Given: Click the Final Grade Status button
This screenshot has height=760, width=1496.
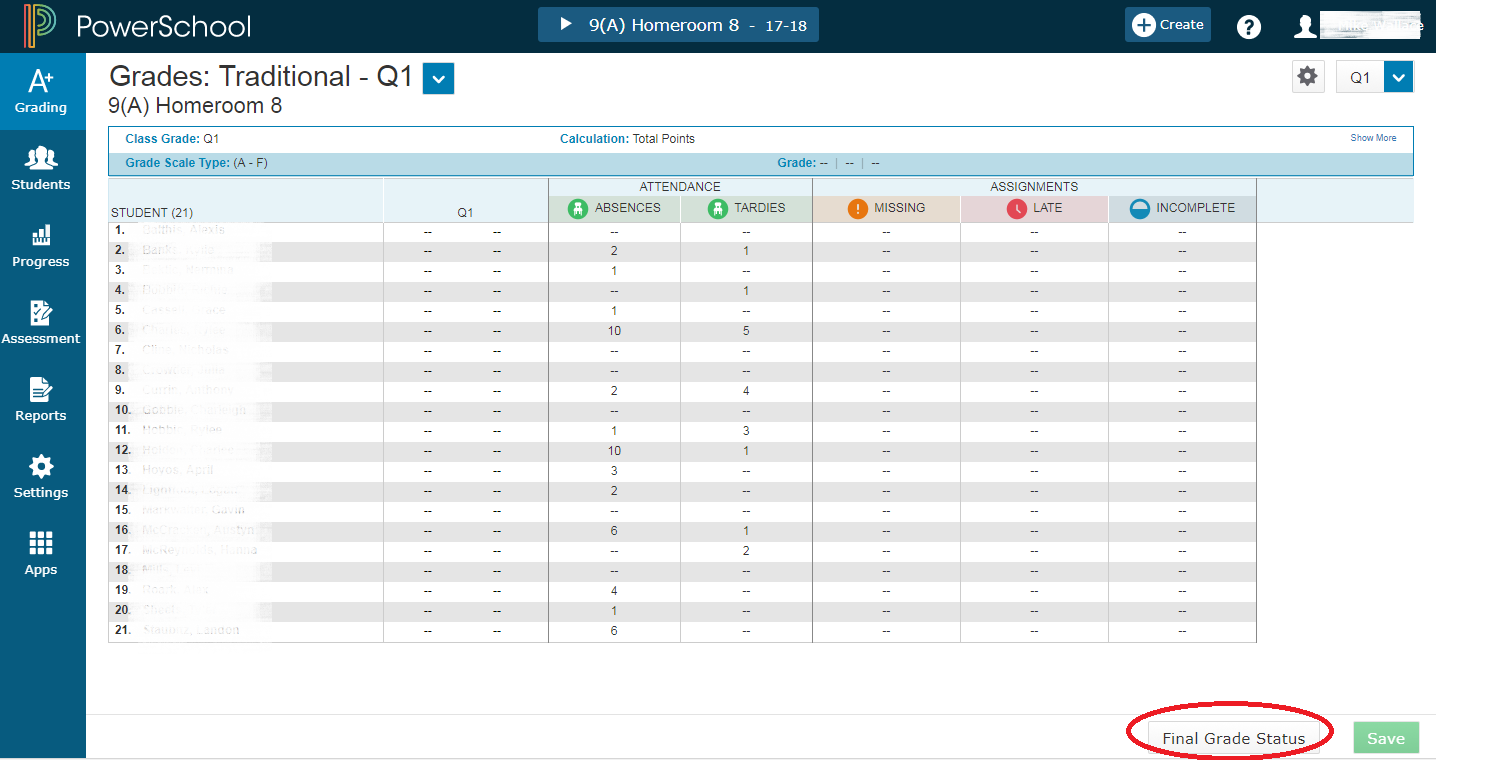Looking at the screenshot, I should (1233, 739).
